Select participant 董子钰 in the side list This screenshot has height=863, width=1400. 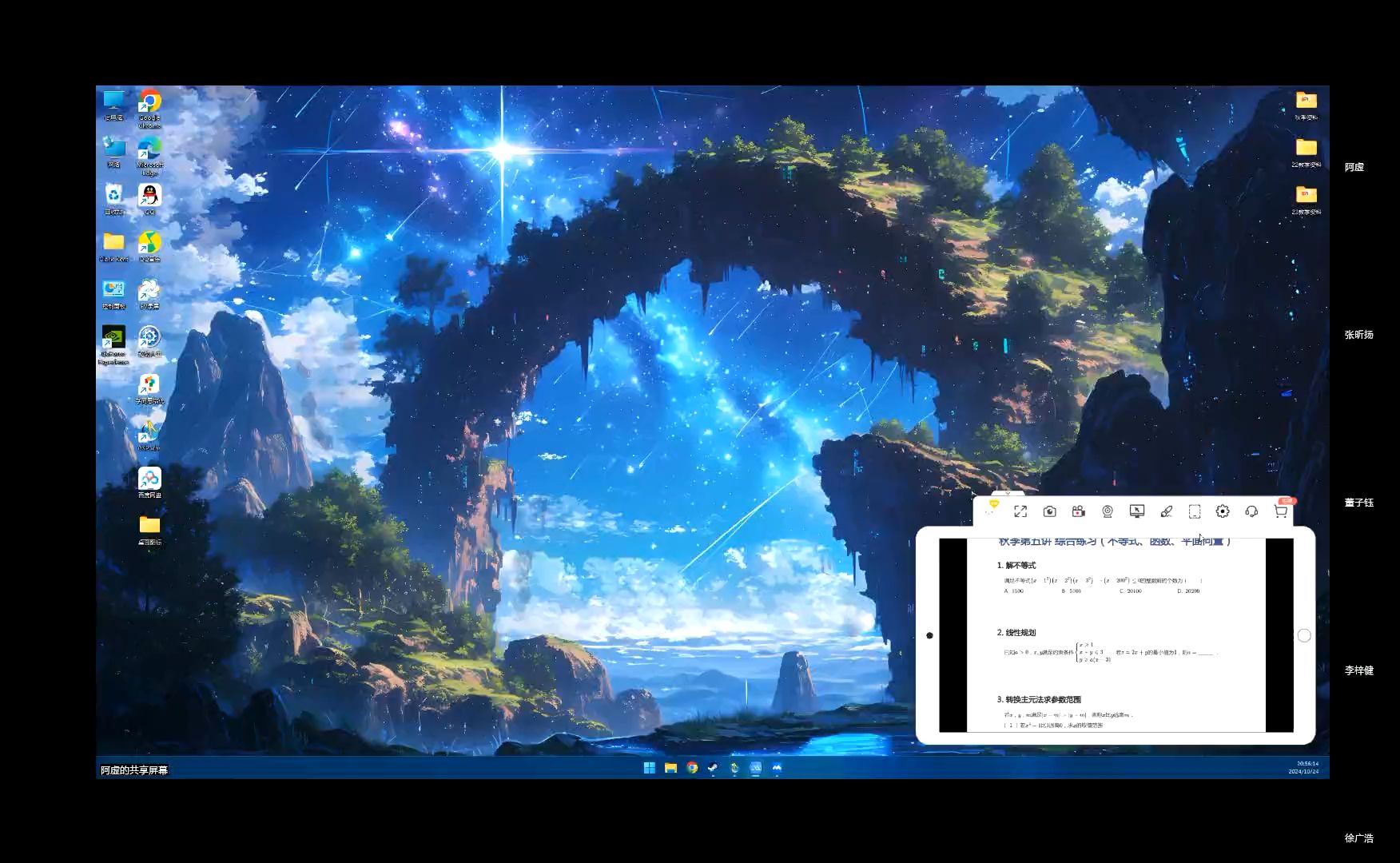[1359, 503]
